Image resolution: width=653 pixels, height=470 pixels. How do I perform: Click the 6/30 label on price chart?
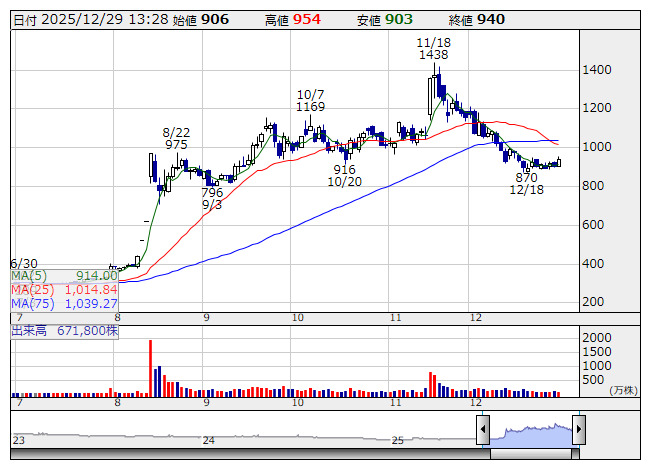(x=24, y=264)
